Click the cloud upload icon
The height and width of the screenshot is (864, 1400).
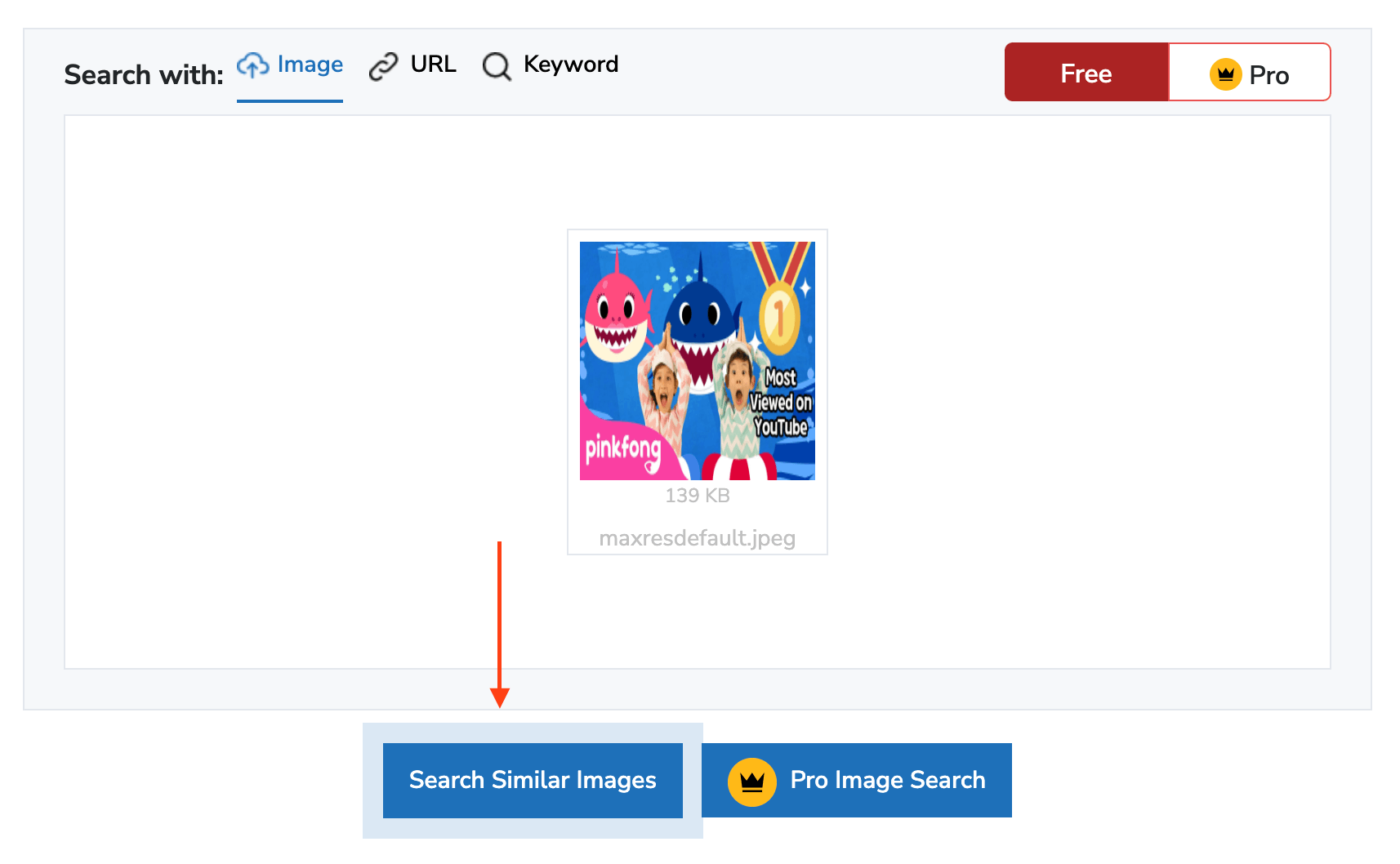[252, 65]
